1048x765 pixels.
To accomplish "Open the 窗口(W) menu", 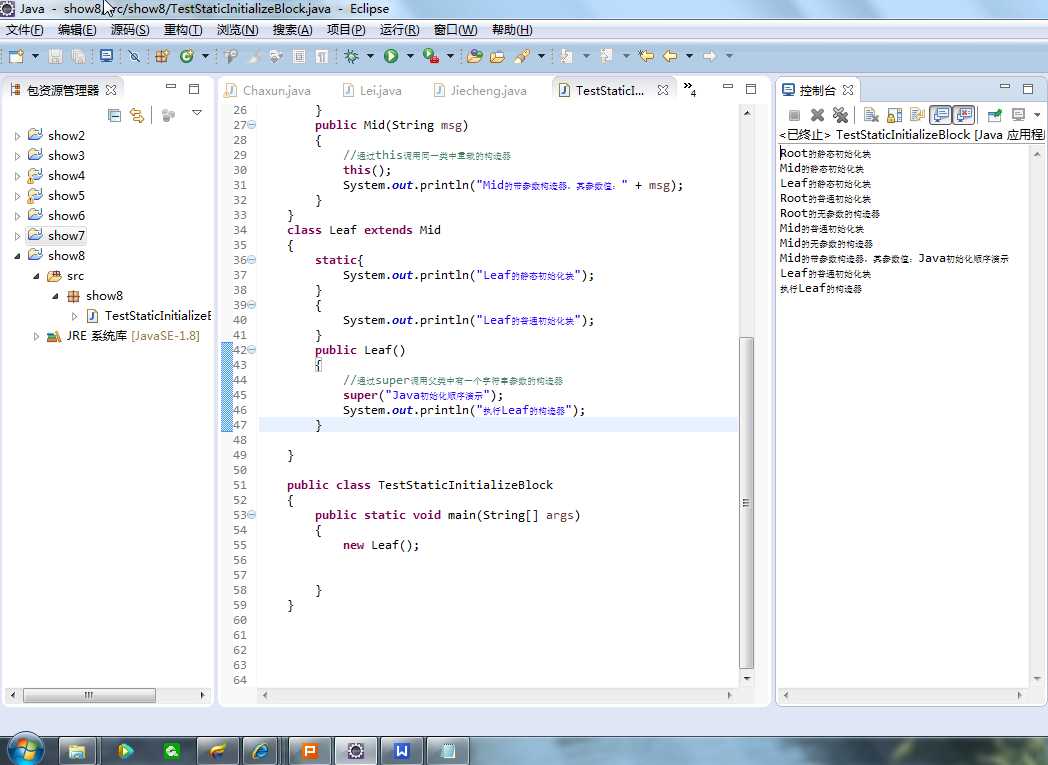I will coord(455,29).
